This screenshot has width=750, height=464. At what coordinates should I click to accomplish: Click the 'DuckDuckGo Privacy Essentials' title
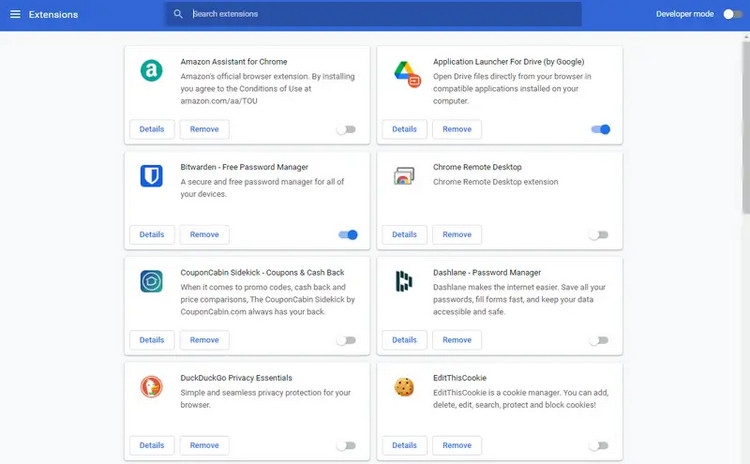236,377
